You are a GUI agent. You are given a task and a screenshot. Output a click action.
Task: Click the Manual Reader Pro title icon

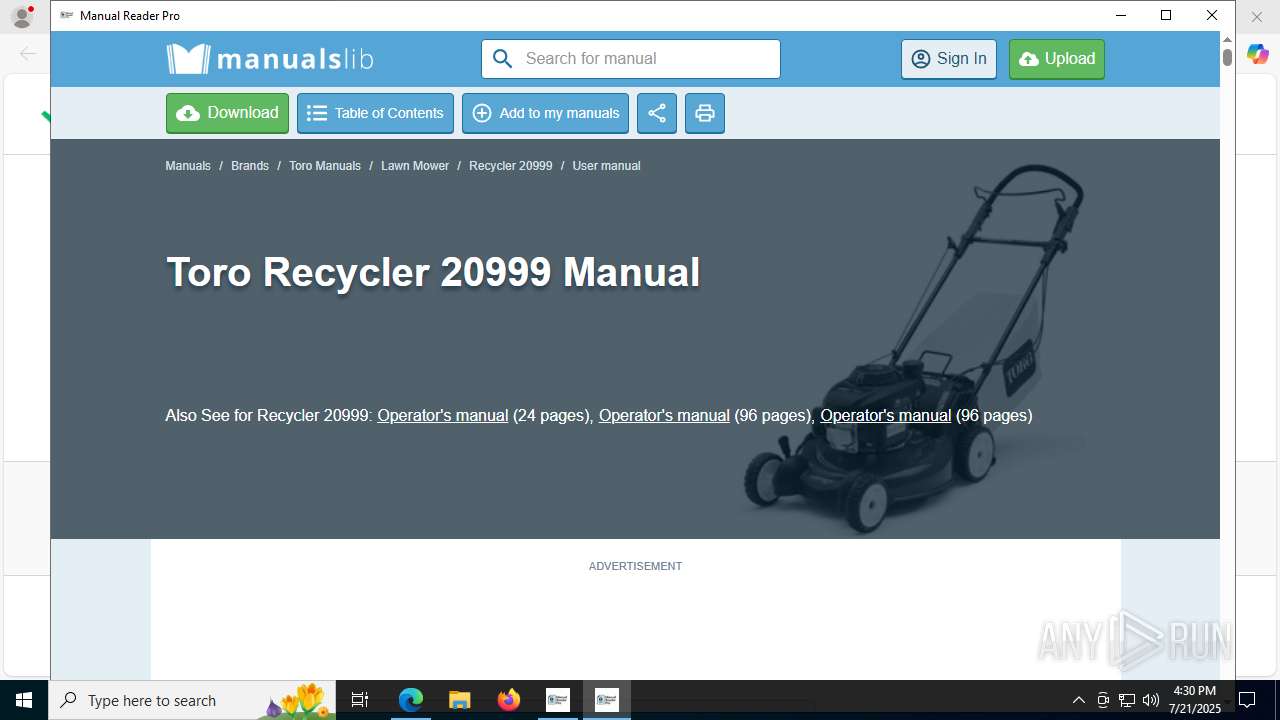coord(67,15)
